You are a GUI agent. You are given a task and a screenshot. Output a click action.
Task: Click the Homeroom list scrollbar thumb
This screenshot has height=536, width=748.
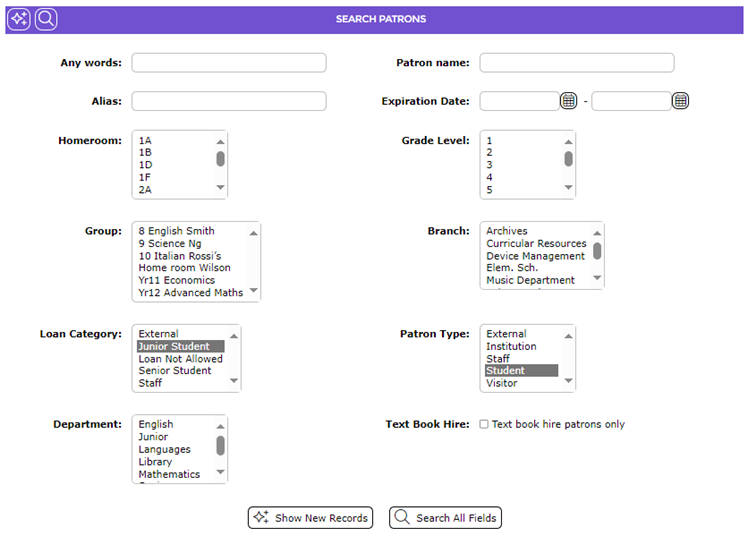(x=220, y=159)
